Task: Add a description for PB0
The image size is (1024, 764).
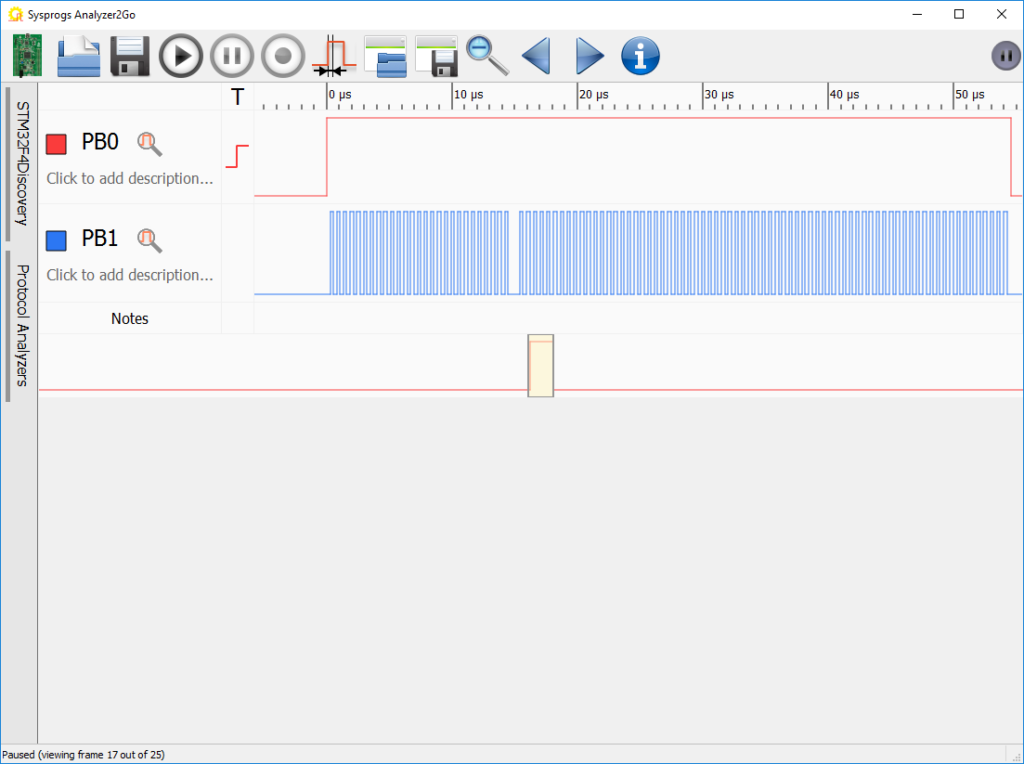Action: pos(130,178)
